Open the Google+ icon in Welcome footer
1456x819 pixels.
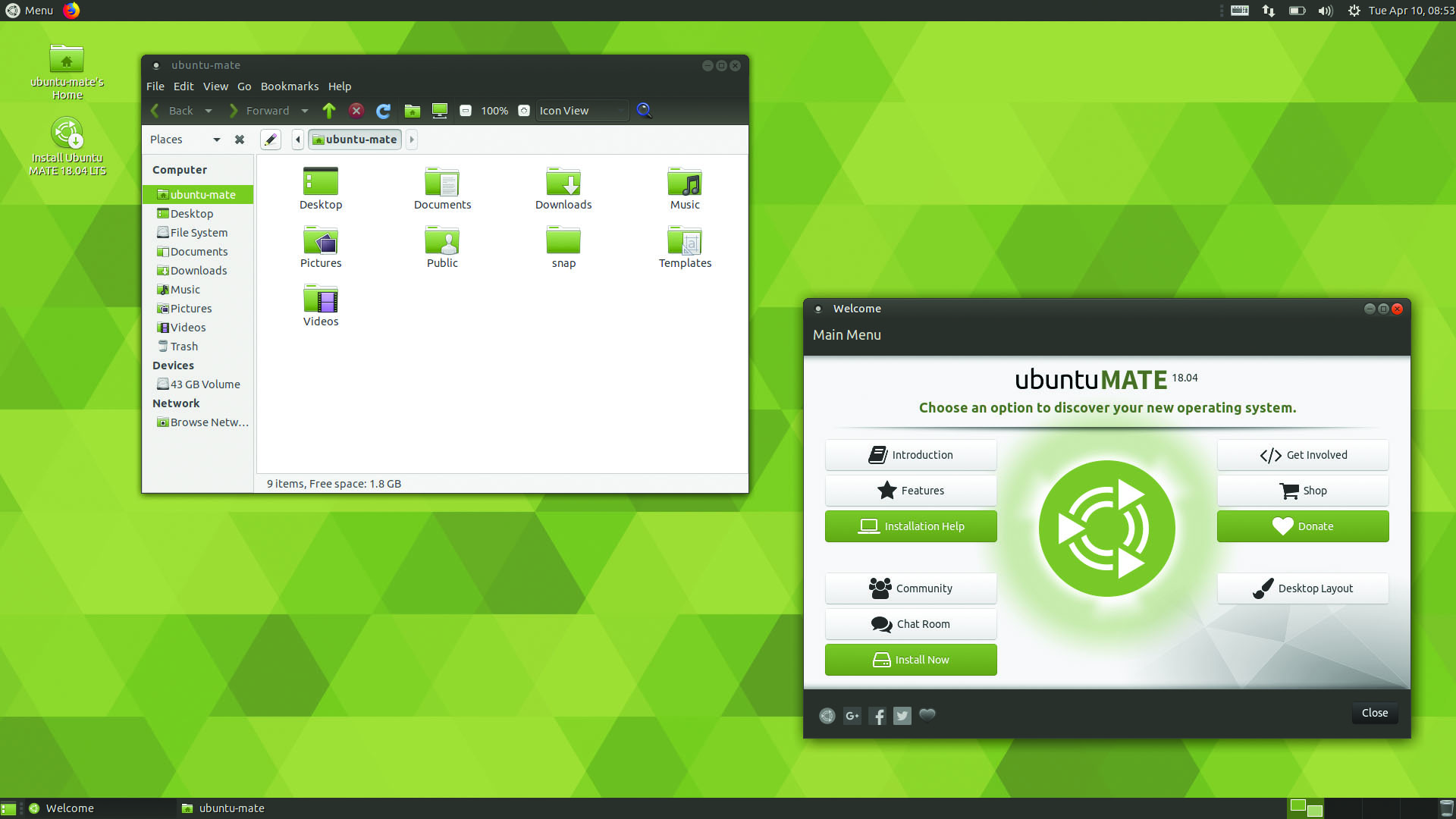click(852, 716)
